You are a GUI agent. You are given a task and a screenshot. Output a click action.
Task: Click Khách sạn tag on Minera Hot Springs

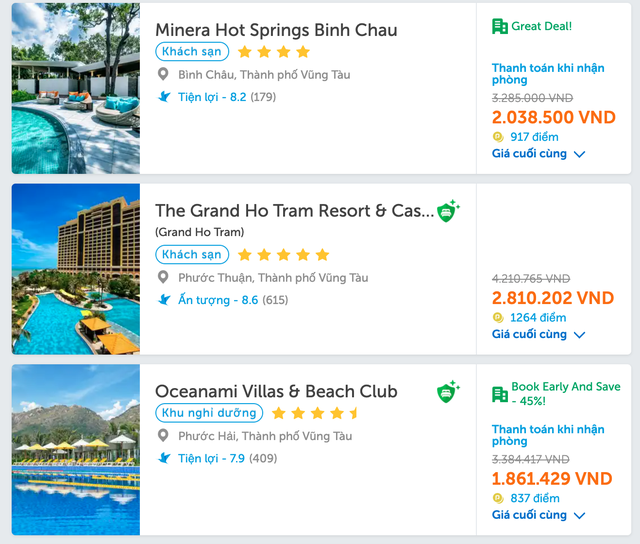[192, 52]
